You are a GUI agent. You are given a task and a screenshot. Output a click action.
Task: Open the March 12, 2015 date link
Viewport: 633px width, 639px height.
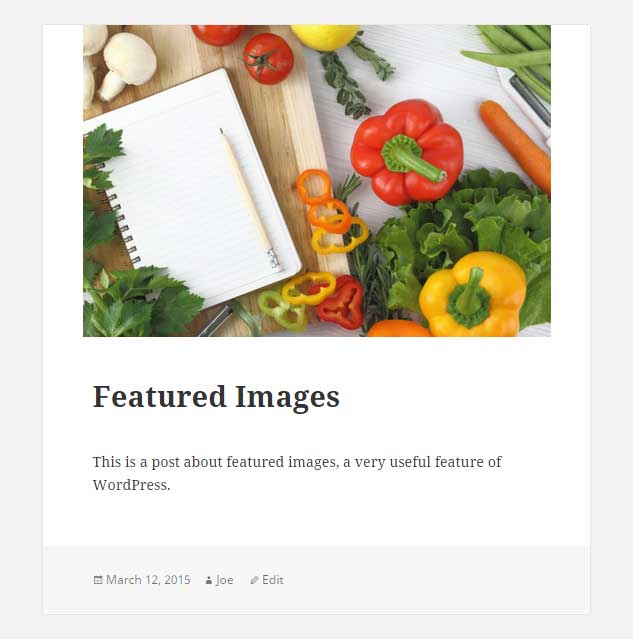click(148, 580)
